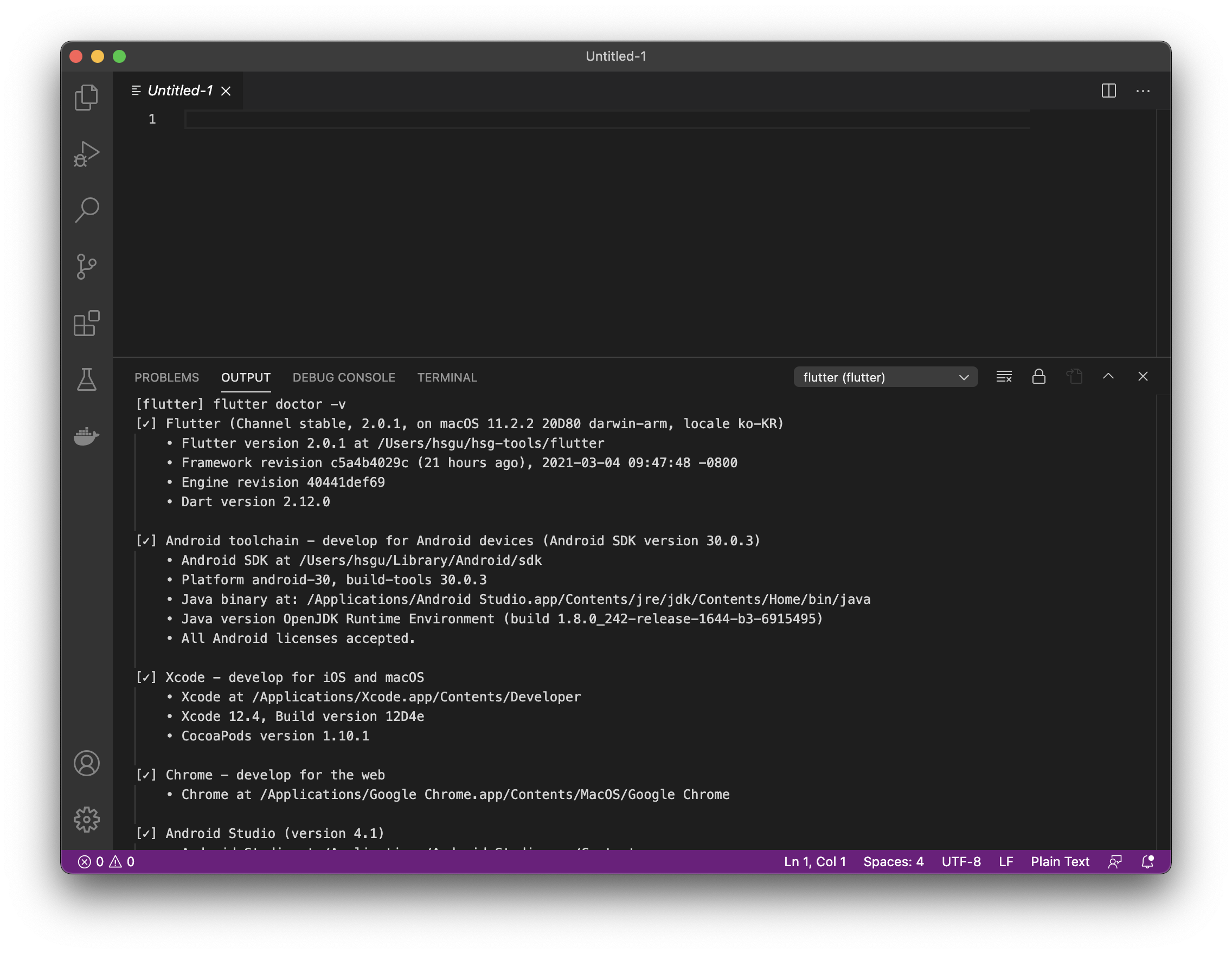Screen dimensions: 1232x954
Task: Select the Extensions icon in sidebar
Action: 86,321
